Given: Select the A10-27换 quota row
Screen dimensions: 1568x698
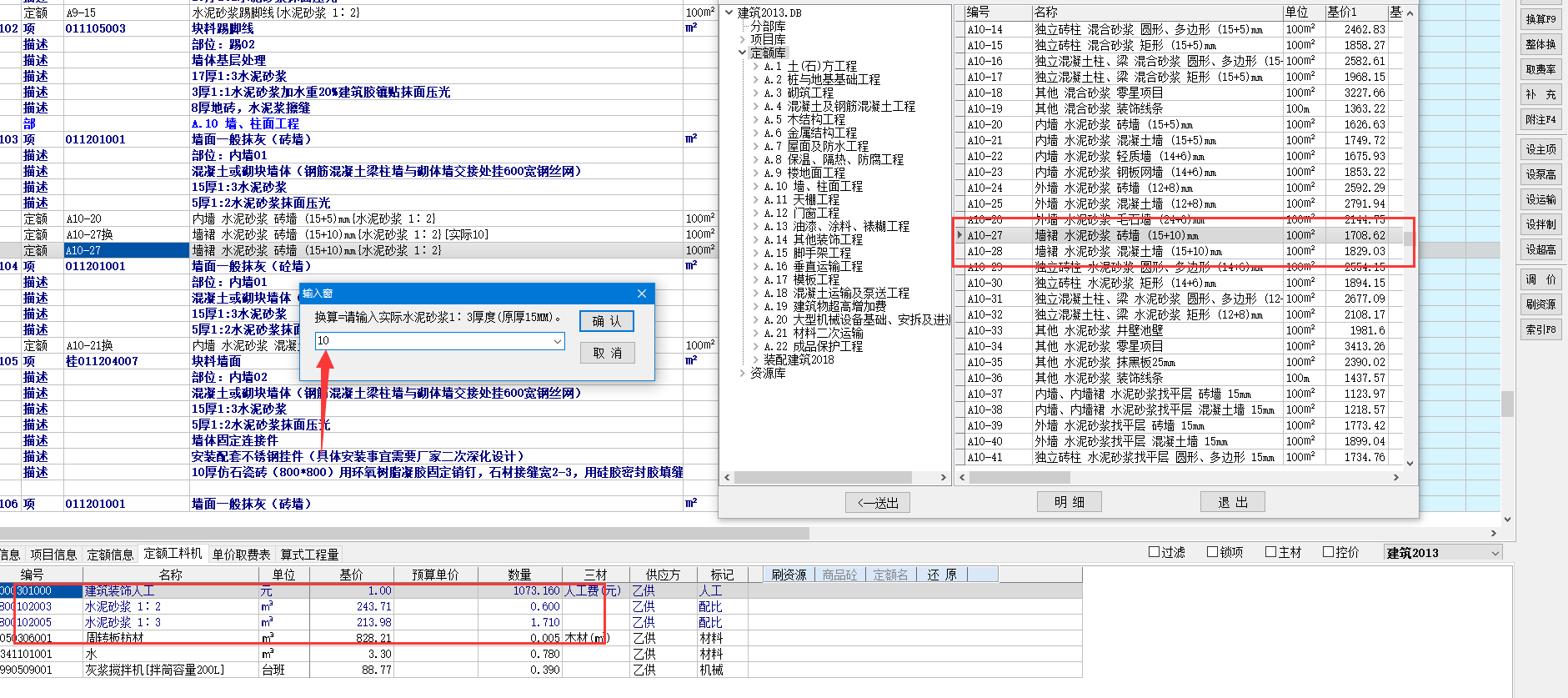Looking at the screenshot, I should coord(358,234).
